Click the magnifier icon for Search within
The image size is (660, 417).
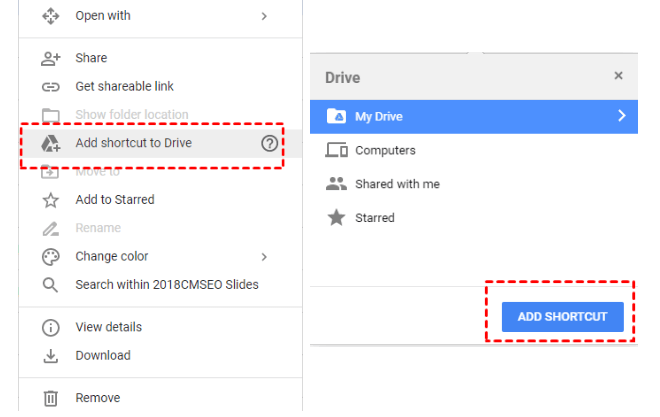(50, 285)
